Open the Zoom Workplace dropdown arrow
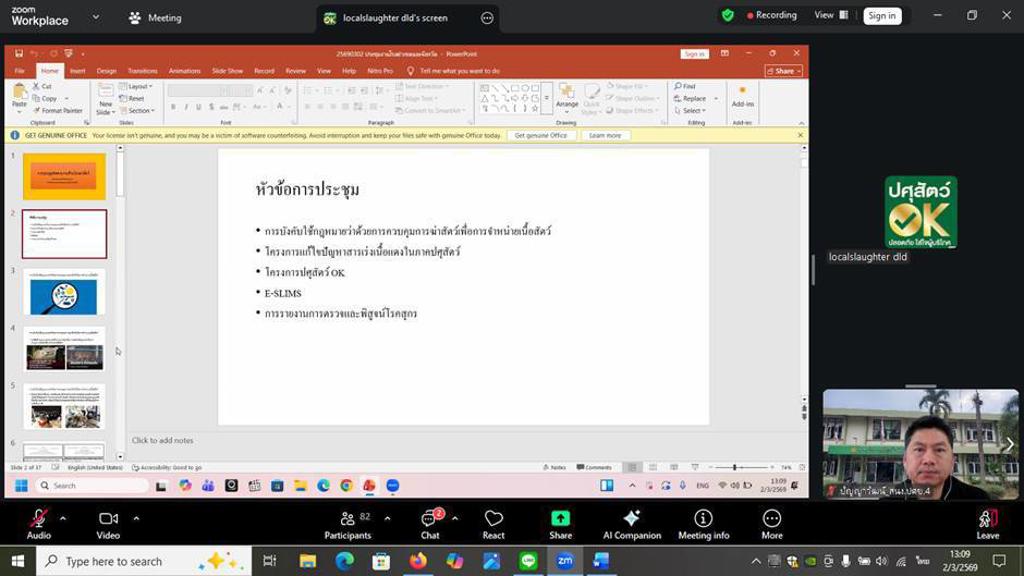 [96, 17]
